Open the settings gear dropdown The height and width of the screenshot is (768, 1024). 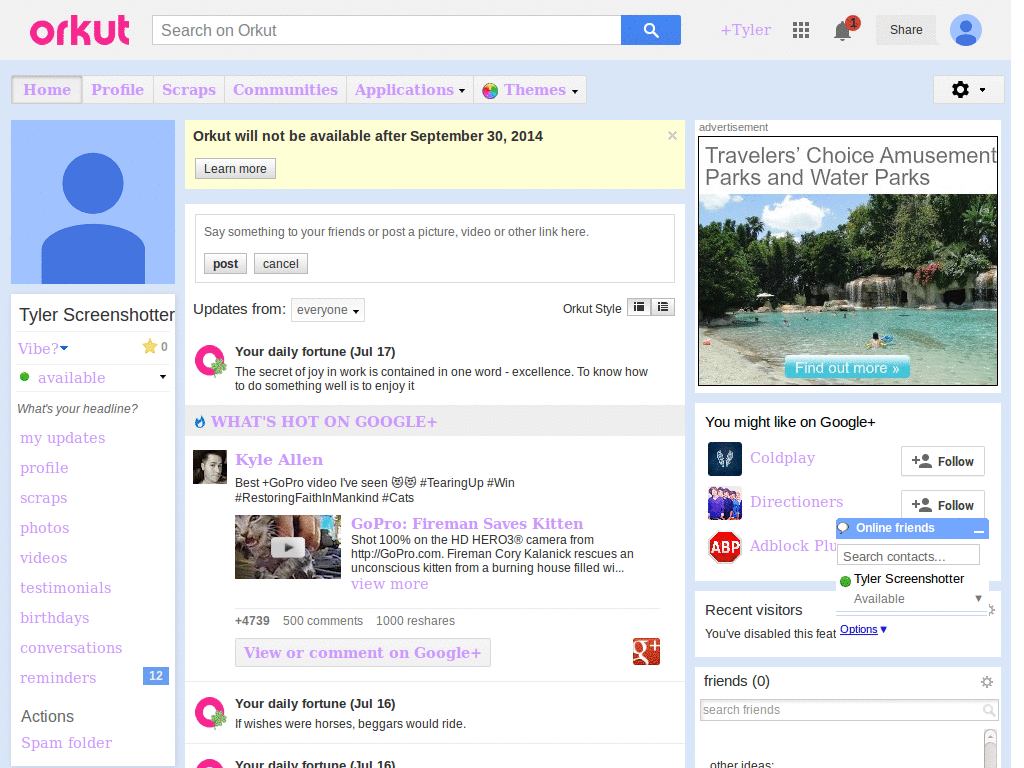point(968,89)
